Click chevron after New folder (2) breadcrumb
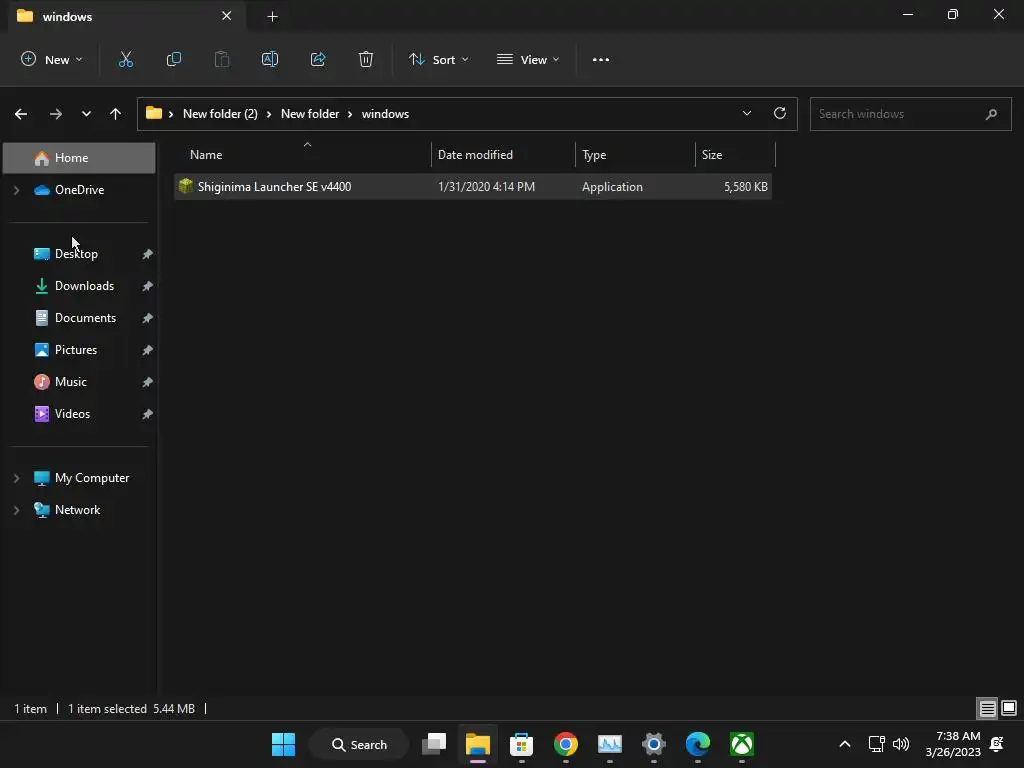 268,114
